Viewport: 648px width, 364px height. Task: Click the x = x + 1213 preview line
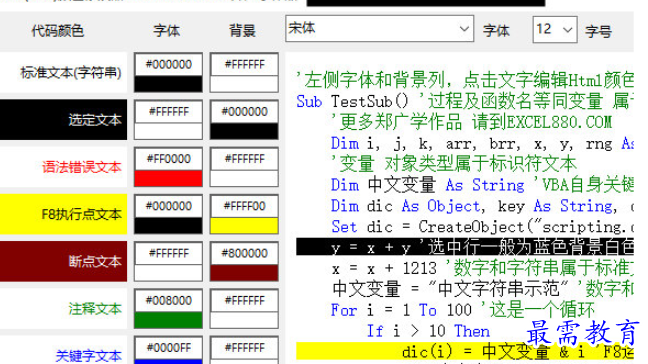pyautogui.click(x=482, y=269)
